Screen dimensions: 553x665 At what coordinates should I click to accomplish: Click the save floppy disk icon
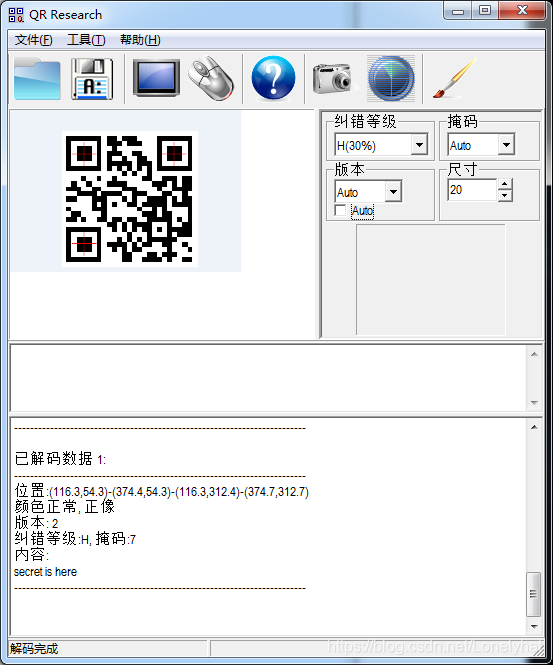click(92, 79)
